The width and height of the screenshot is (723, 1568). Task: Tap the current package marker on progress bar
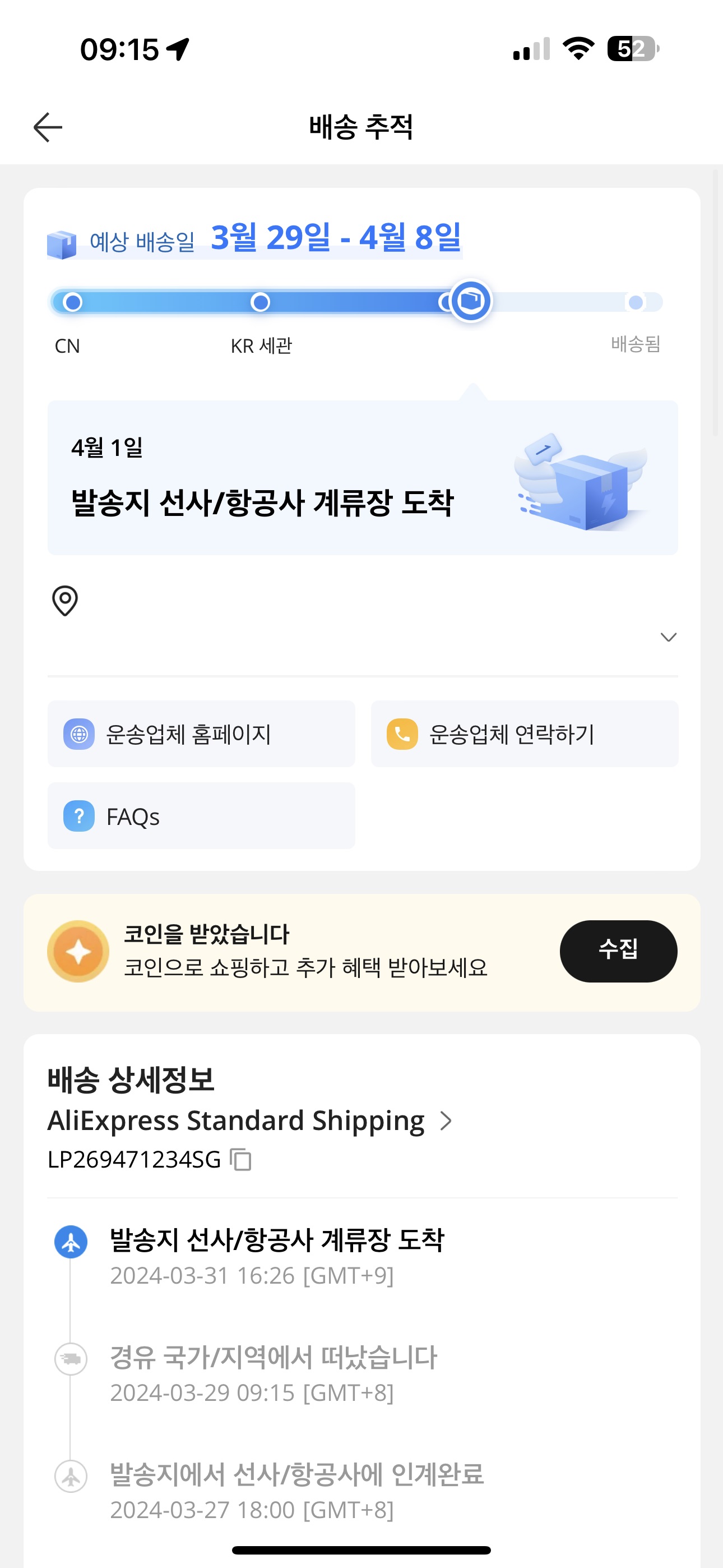tap(471, 301)
